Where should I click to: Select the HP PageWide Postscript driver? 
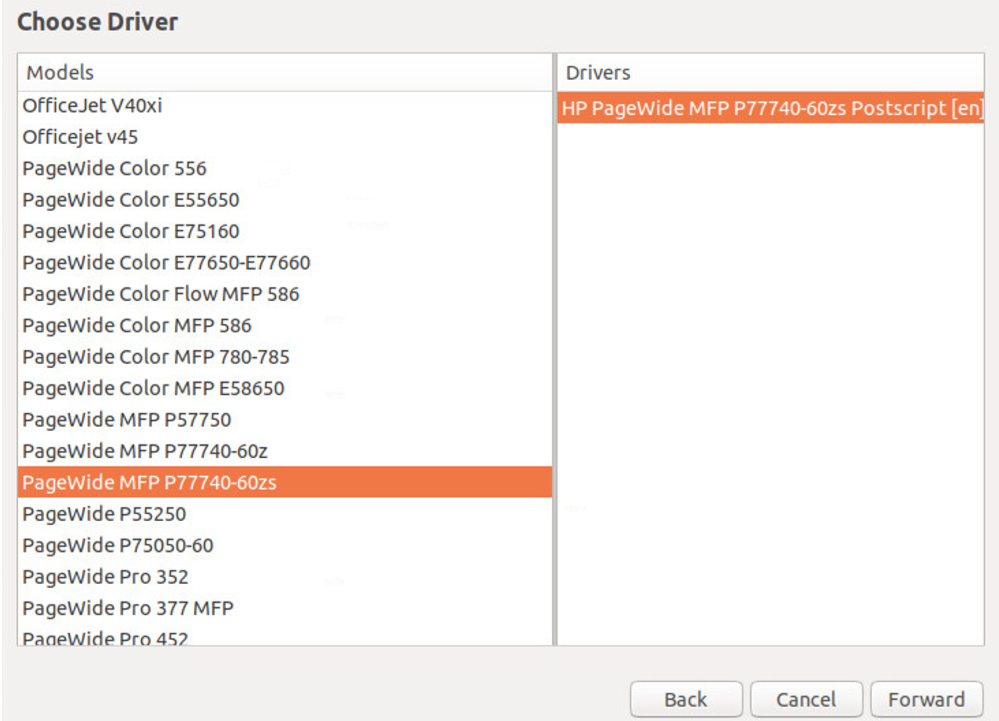tap(770, 108)
